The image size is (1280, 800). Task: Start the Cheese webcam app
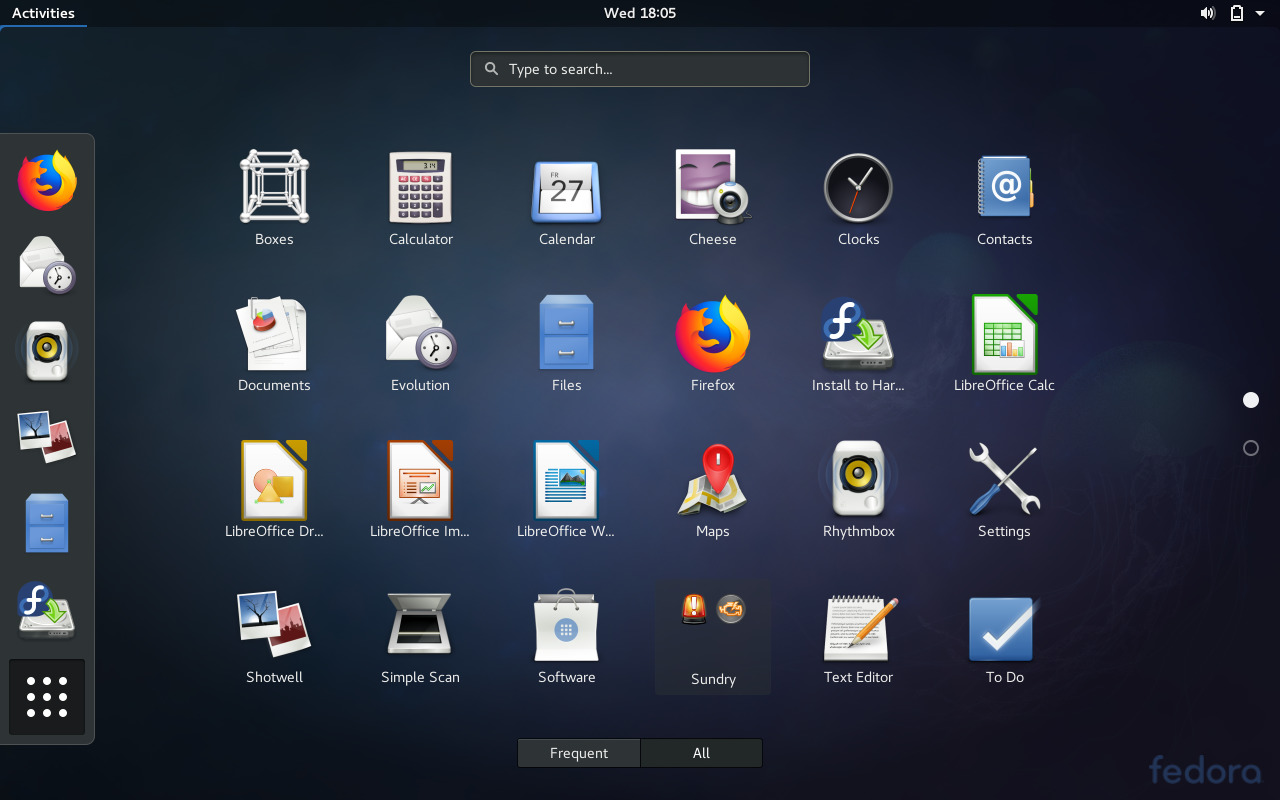[712, 187]
